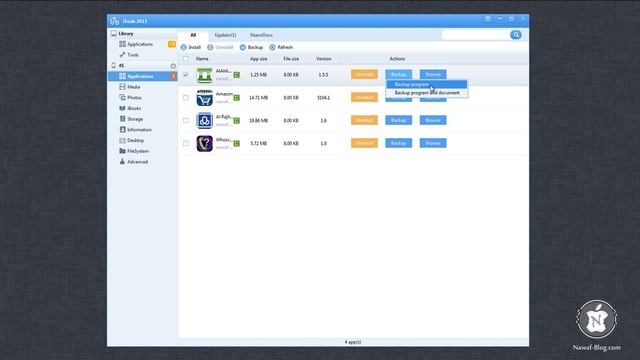Toggle the select-all checkbox in the header
The width and height of the screenshot is (640, 360).
186,59
